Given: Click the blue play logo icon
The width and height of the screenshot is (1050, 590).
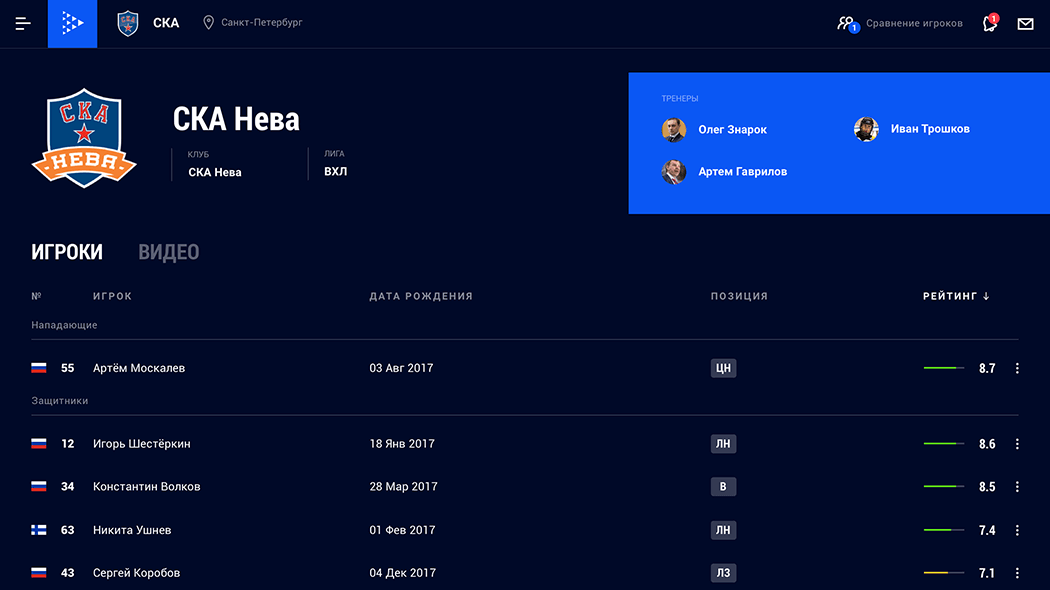Looking at the screenshot, I should [72, 23].
